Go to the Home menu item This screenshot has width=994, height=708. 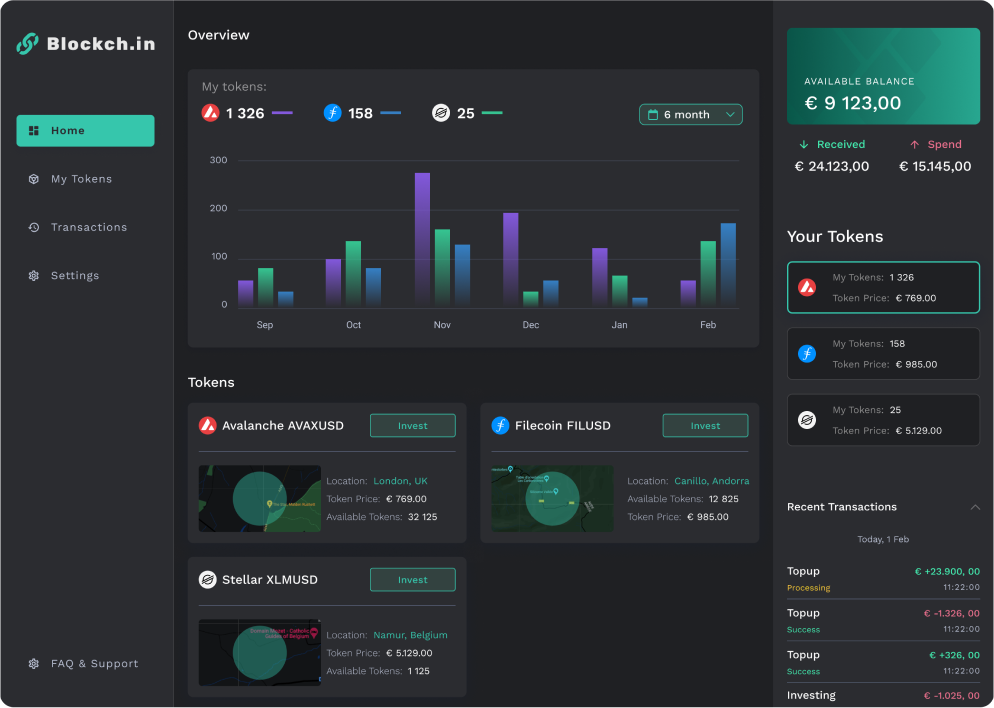(85, 131)
